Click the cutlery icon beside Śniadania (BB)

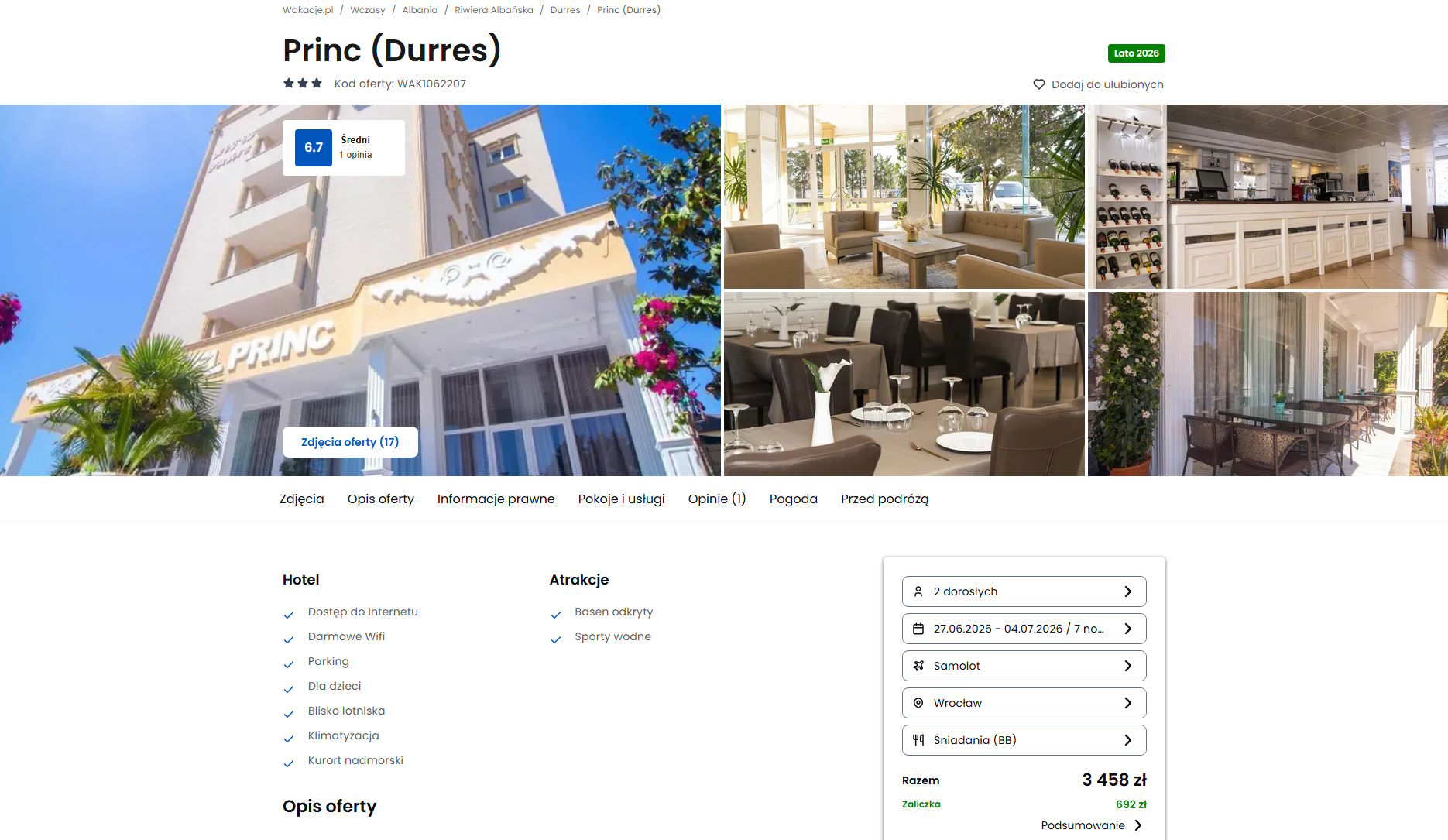[918, 740]
